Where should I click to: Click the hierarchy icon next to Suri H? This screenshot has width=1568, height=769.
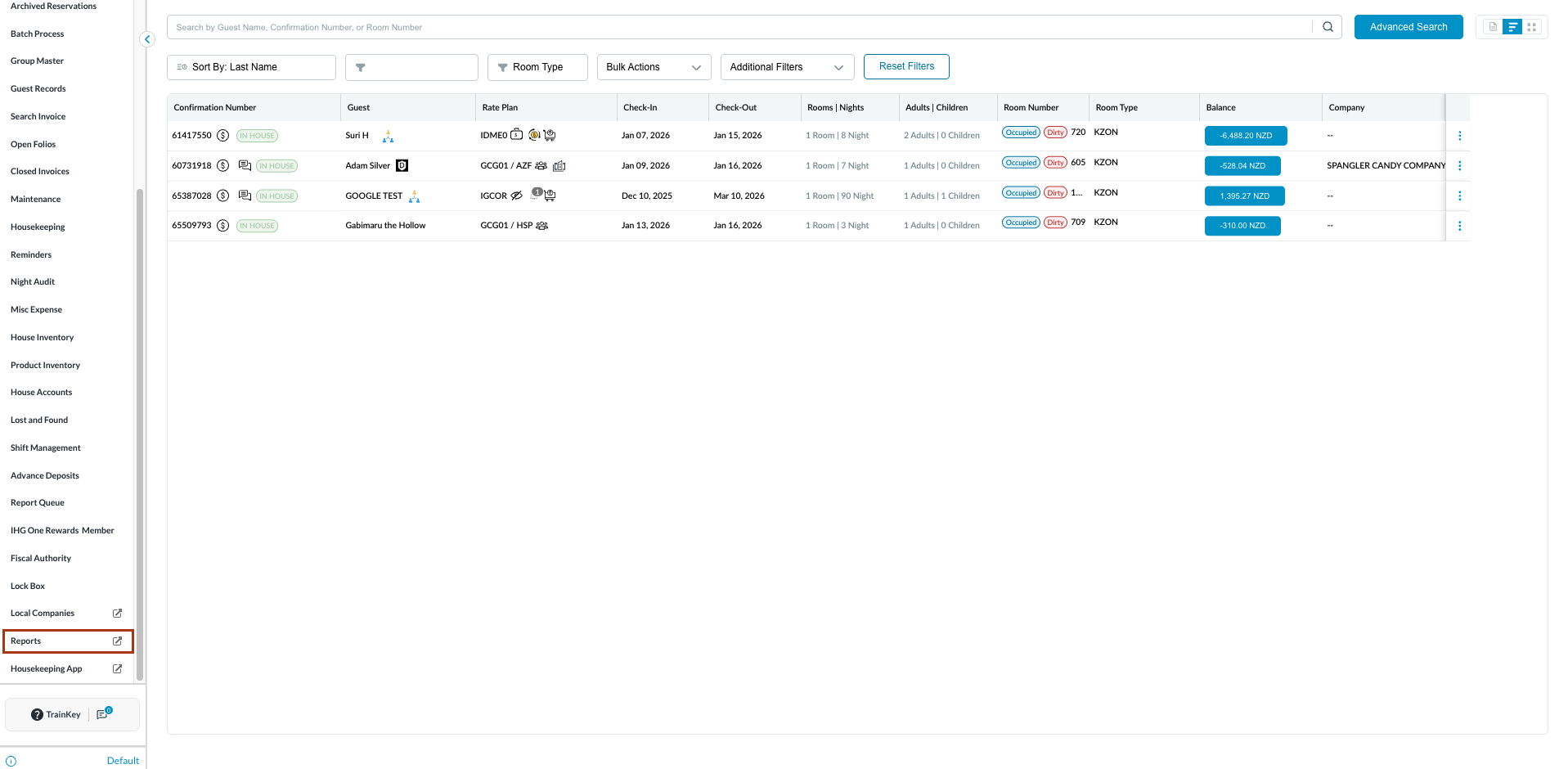(388, 137)
